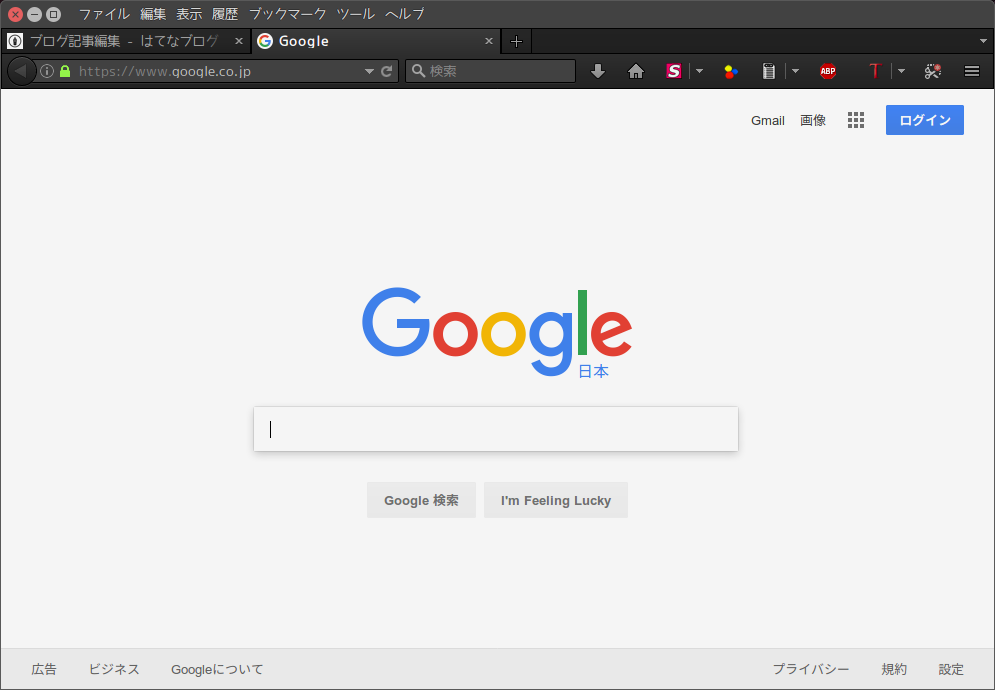Click the site information (i) icon
The height and width of the screenshot is (690, 995).
click(47, 71)
